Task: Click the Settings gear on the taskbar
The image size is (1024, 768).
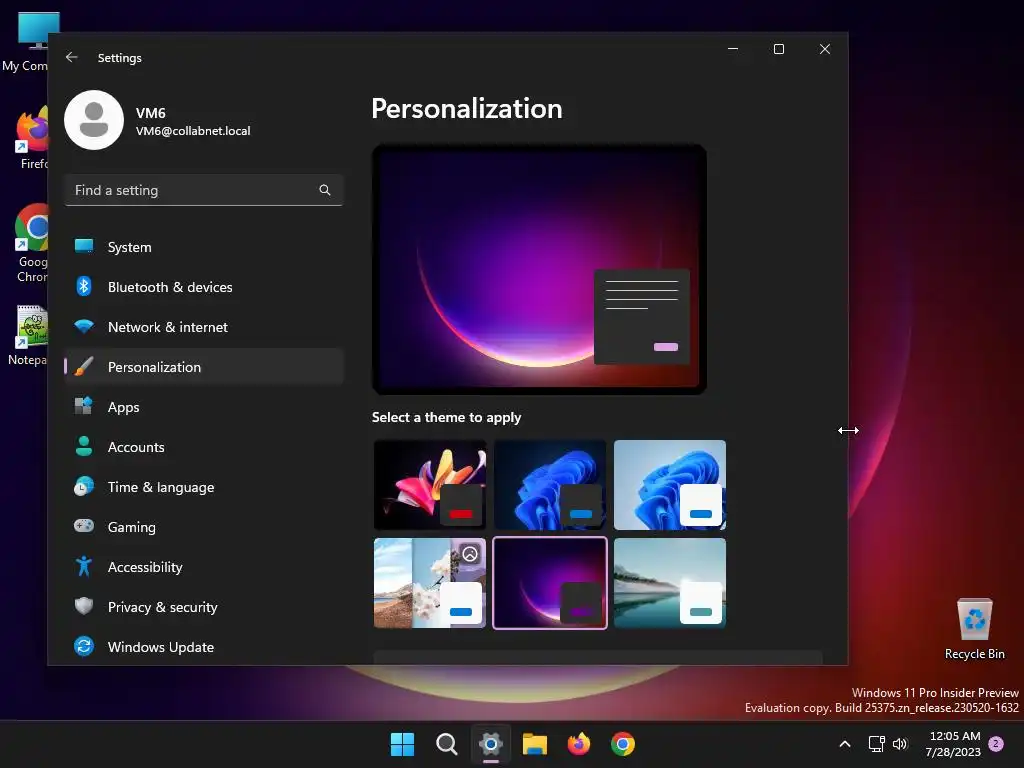Action: click(x=490, y=744)
